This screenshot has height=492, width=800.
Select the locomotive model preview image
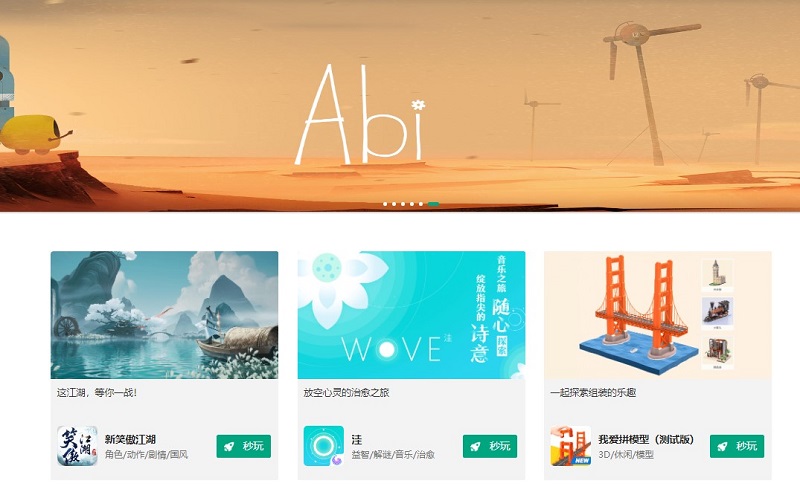tap(717, 311)
